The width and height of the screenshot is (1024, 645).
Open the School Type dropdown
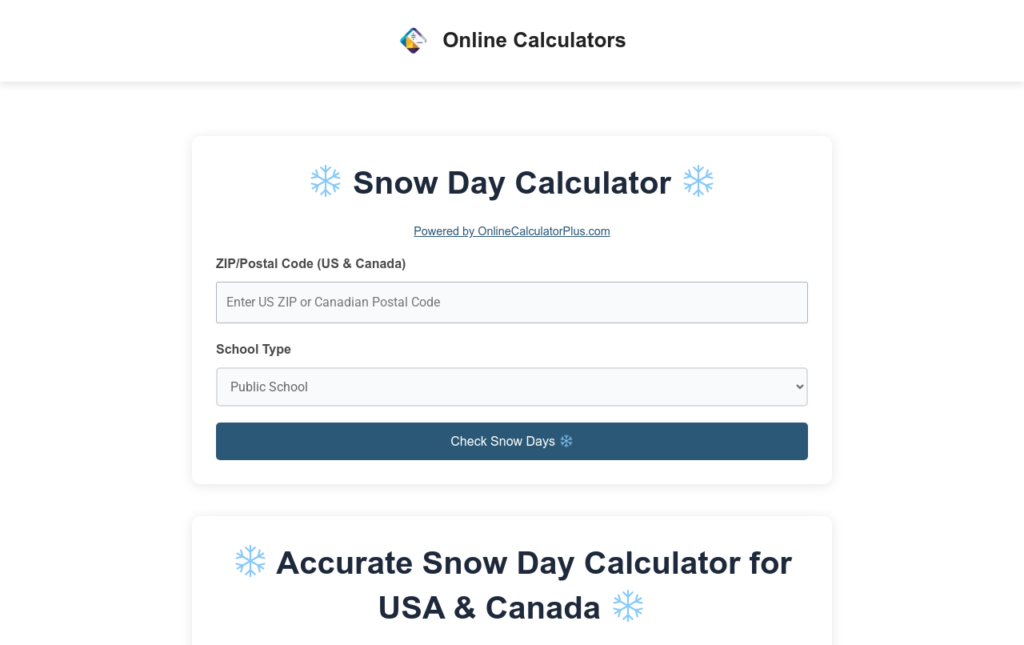512,386
